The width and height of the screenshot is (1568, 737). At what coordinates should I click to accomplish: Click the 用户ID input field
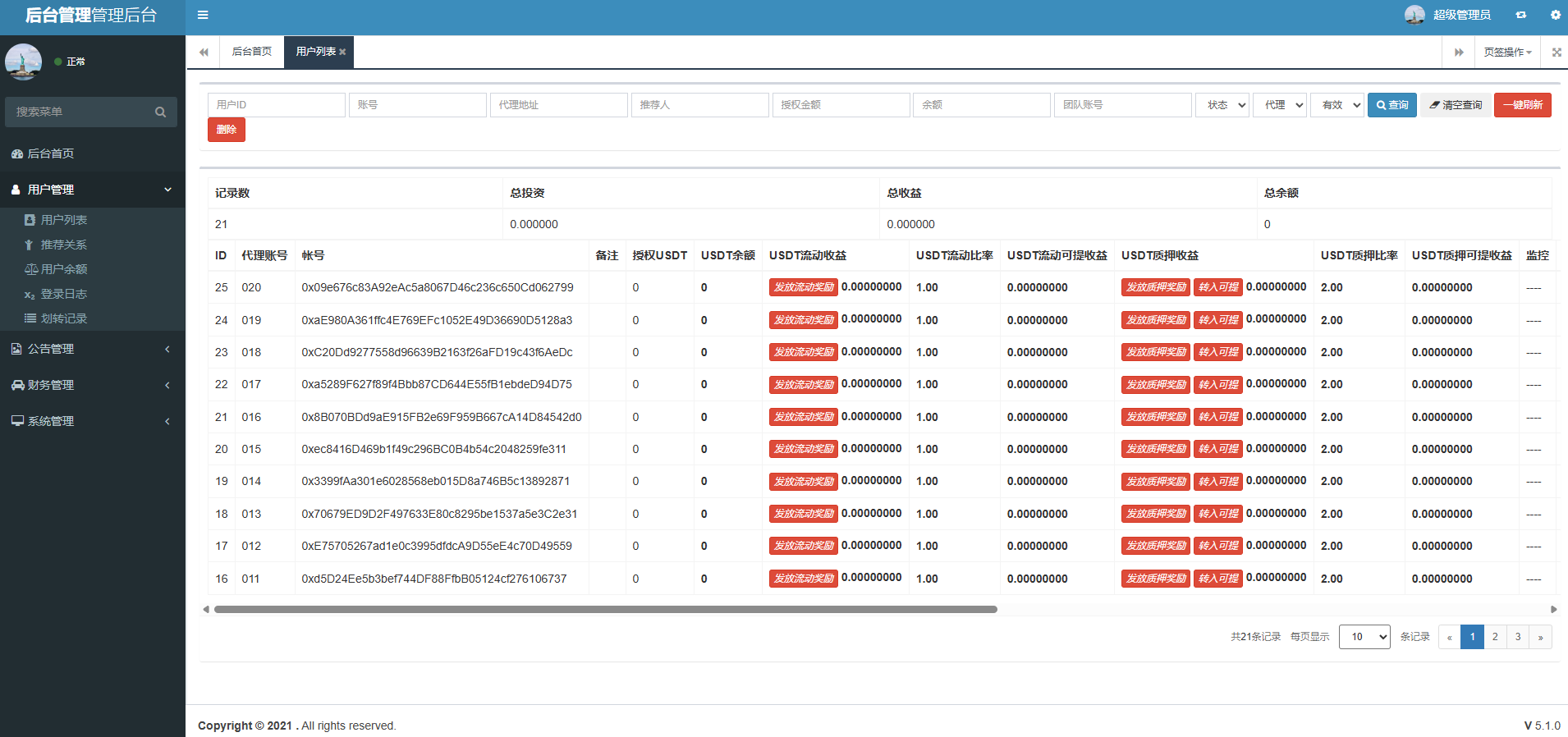(x=276, y=105)
